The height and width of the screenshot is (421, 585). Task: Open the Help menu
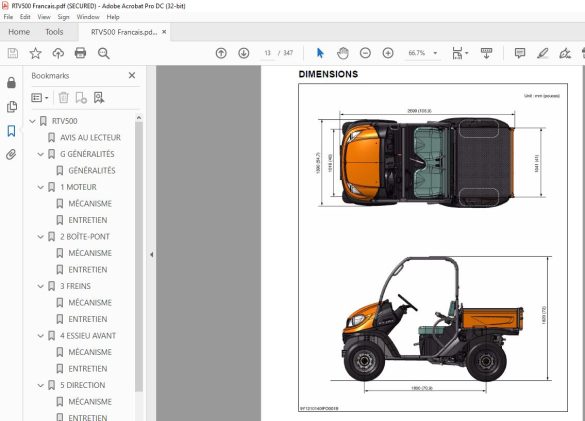[x=113, y=17]
